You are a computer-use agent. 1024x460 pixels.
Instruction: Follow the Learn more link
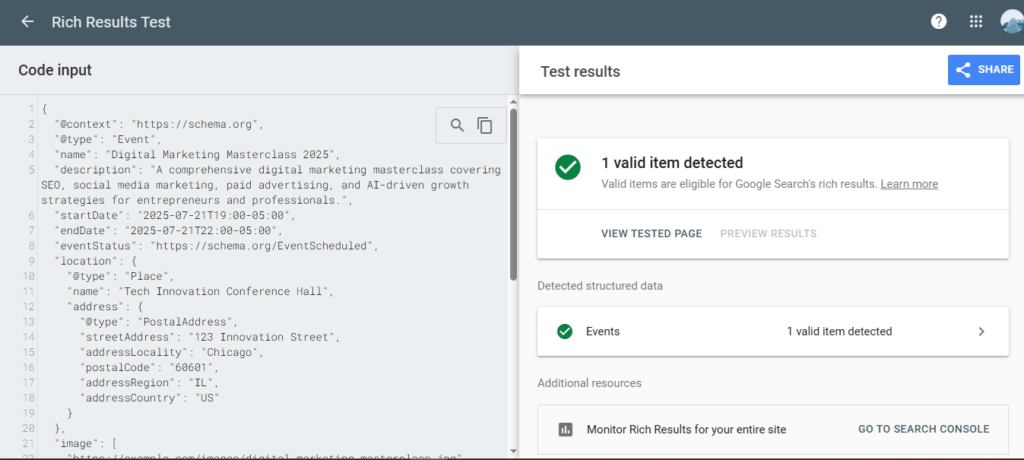click(909, 184)
